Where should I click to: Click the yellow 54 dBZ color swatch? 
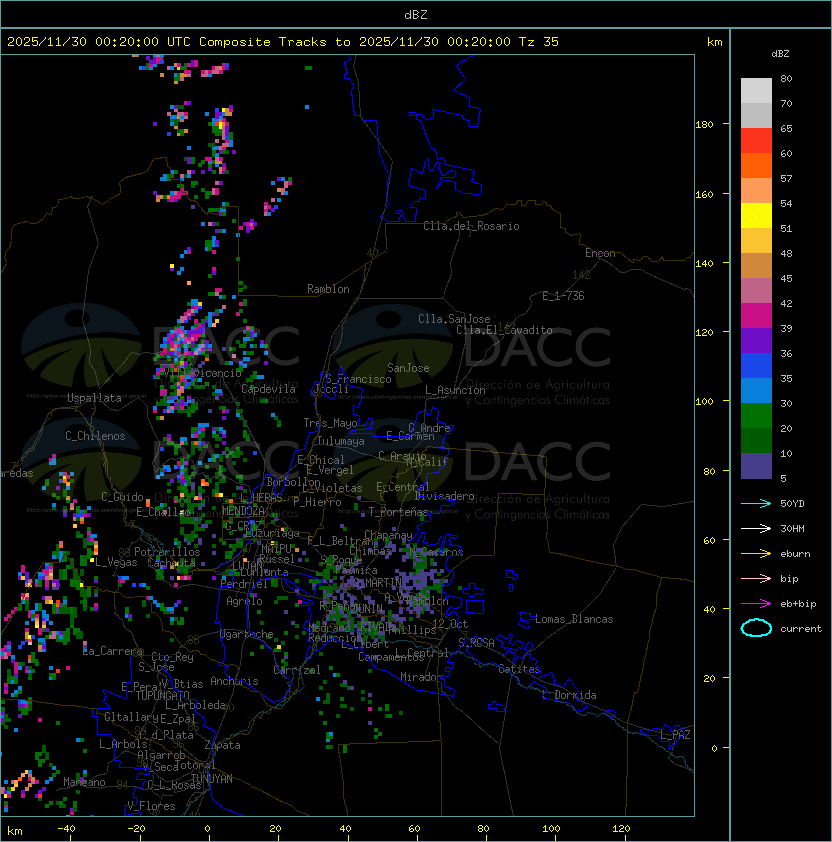[x=756, y=215]
